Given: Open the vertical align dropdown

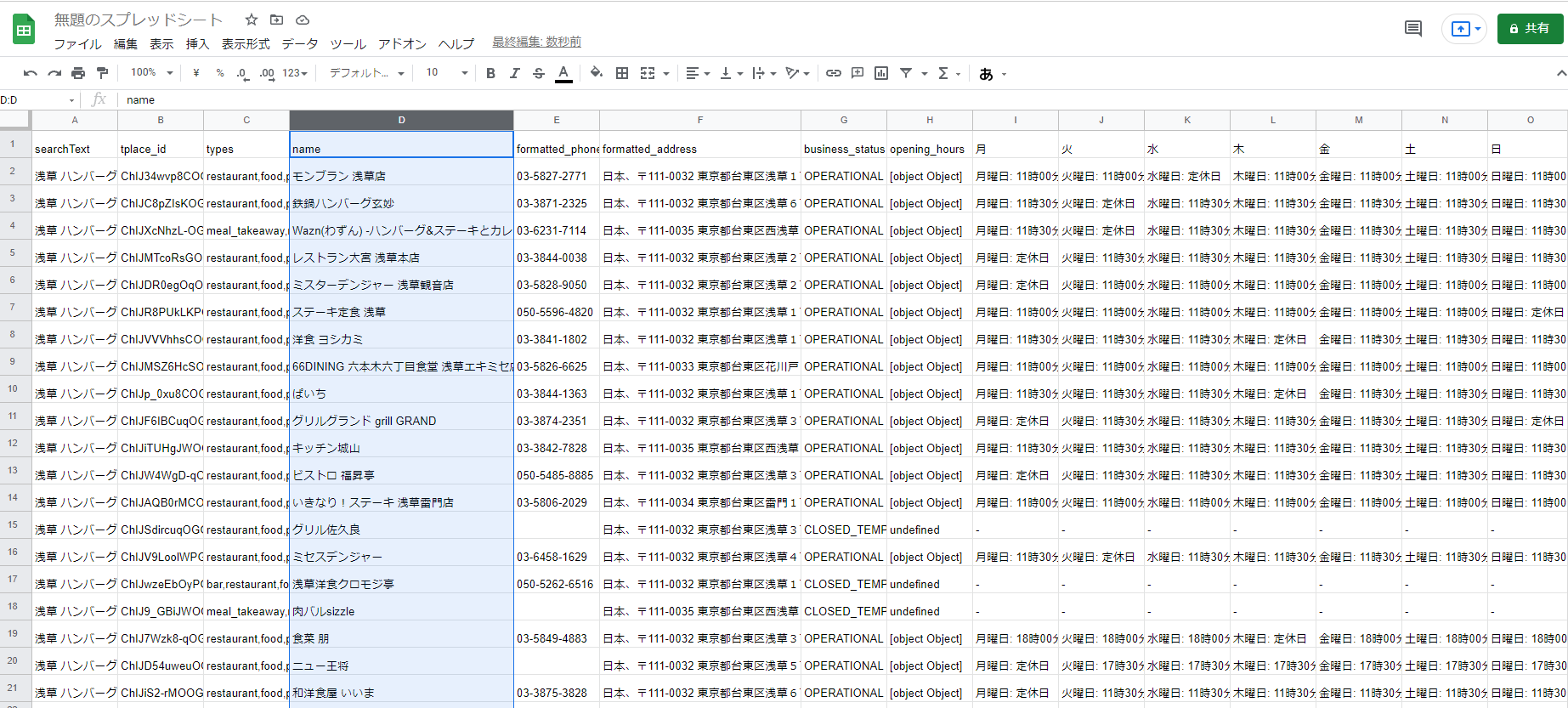Looking at the screenshot, I should click(731, 73).
